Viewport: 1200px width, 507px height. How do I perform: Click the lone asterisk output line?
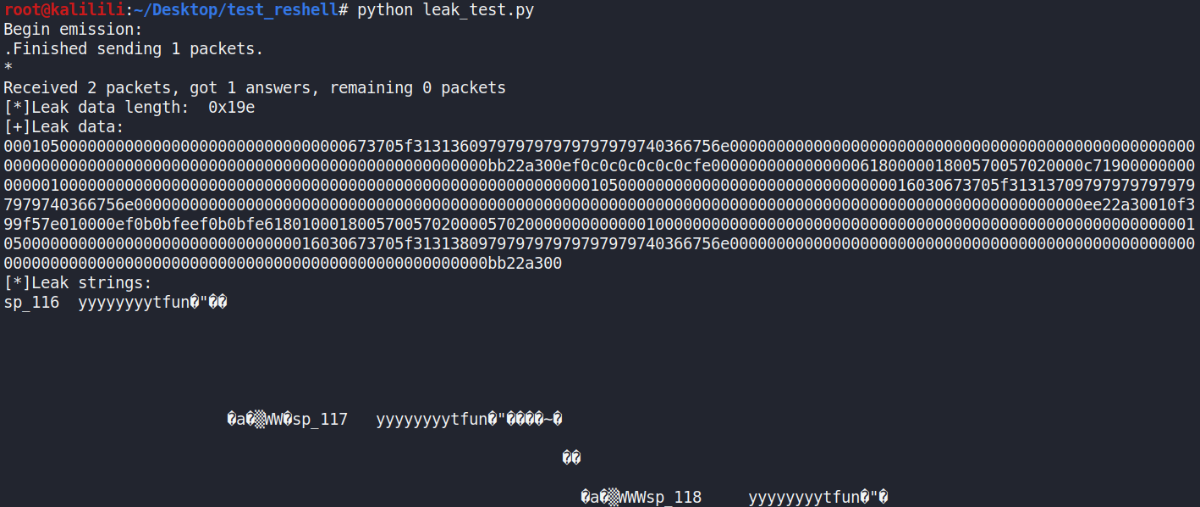click(x=8, y=68)
